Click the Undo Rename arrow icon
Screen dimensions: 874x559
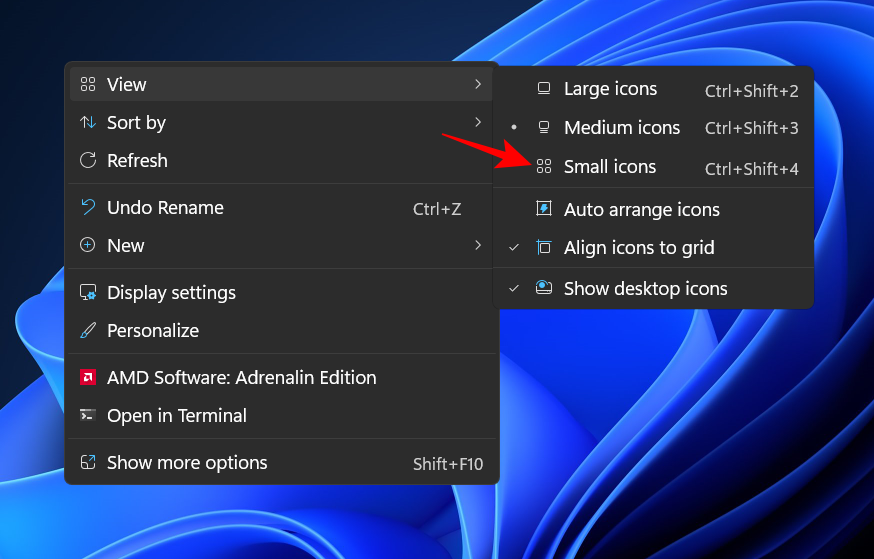[88, 208]
